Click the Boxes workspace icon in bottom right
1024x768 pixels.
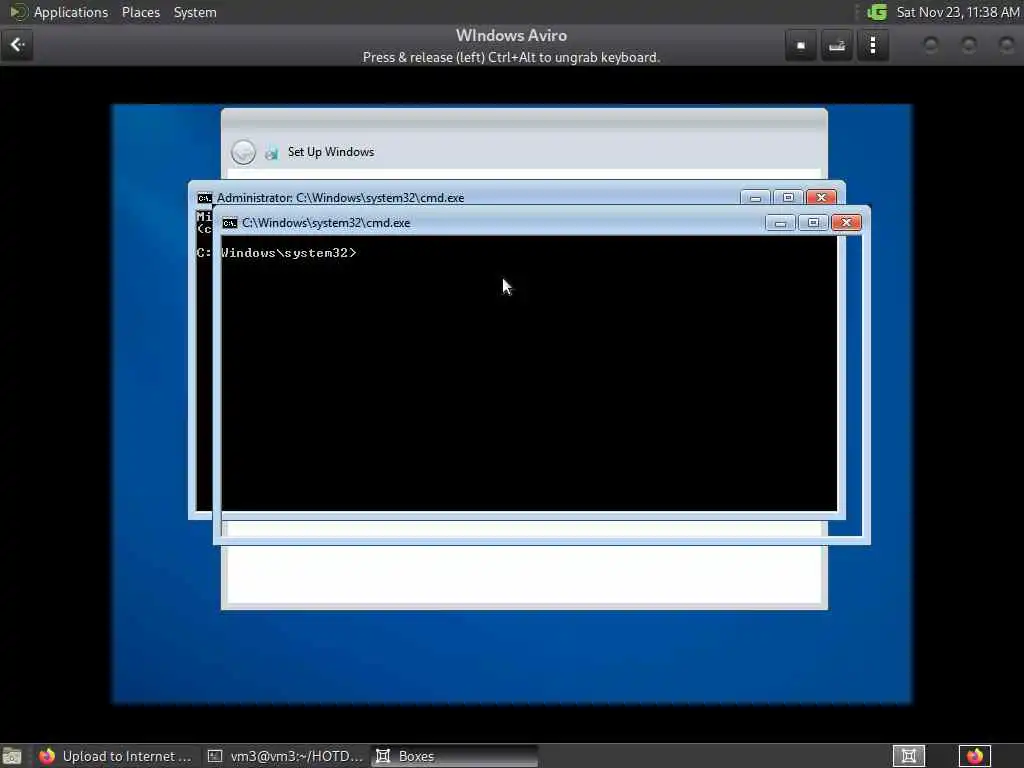908,756
